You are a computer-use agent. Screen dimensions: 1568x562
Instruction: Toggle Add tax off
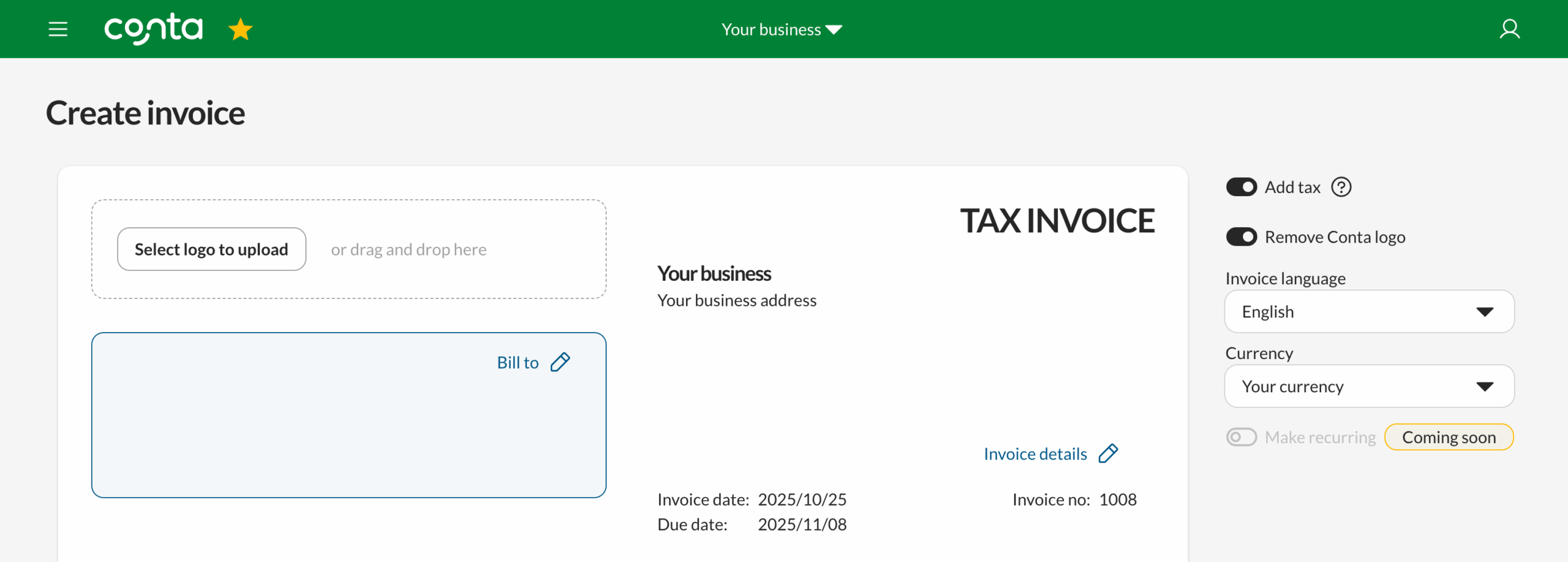[1242, 187]
